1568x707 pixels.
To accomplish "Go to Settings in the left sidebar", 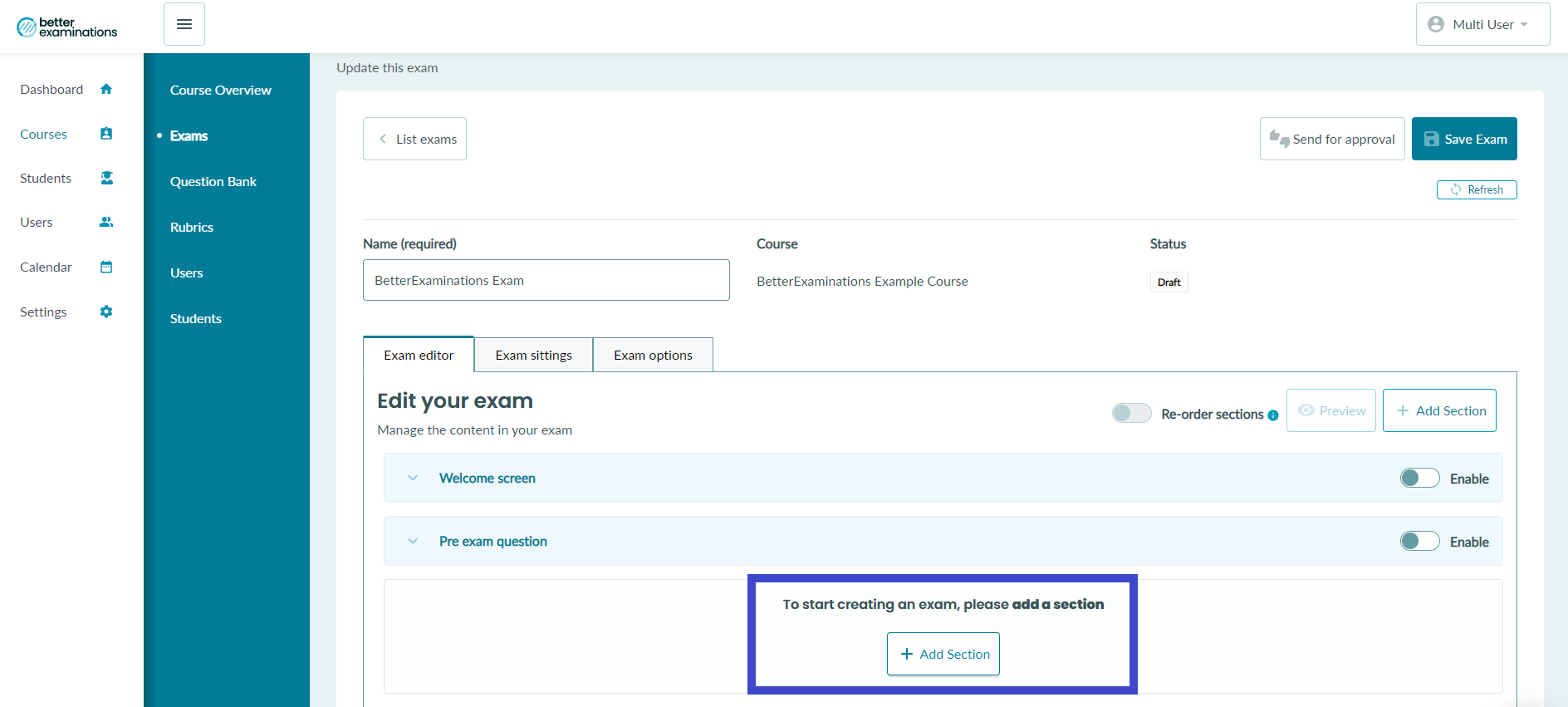I will (x=43, y=312).
